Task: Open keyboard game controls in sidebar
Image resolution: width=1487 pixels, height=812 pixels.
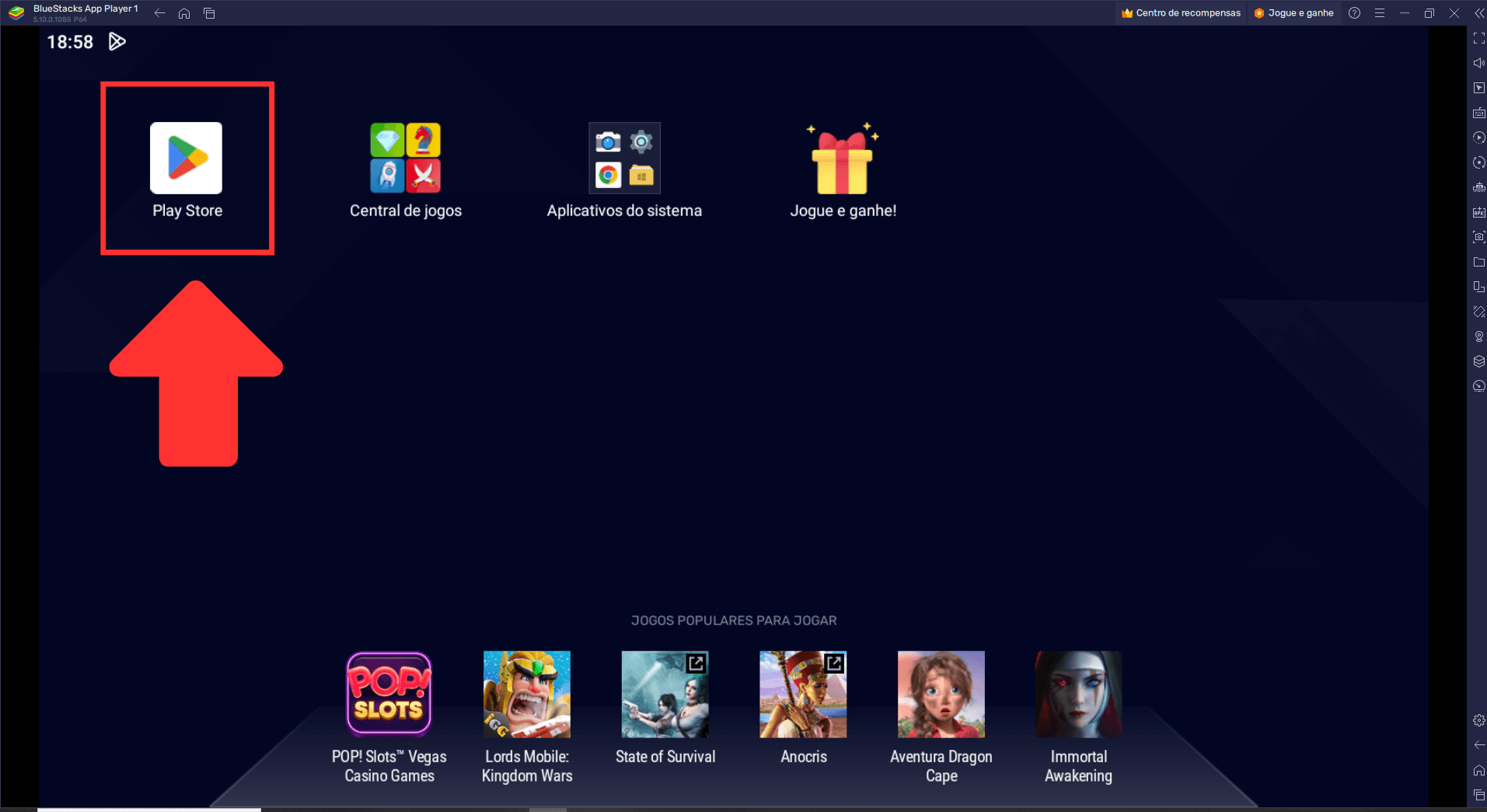Action: tap(1479, 113)
